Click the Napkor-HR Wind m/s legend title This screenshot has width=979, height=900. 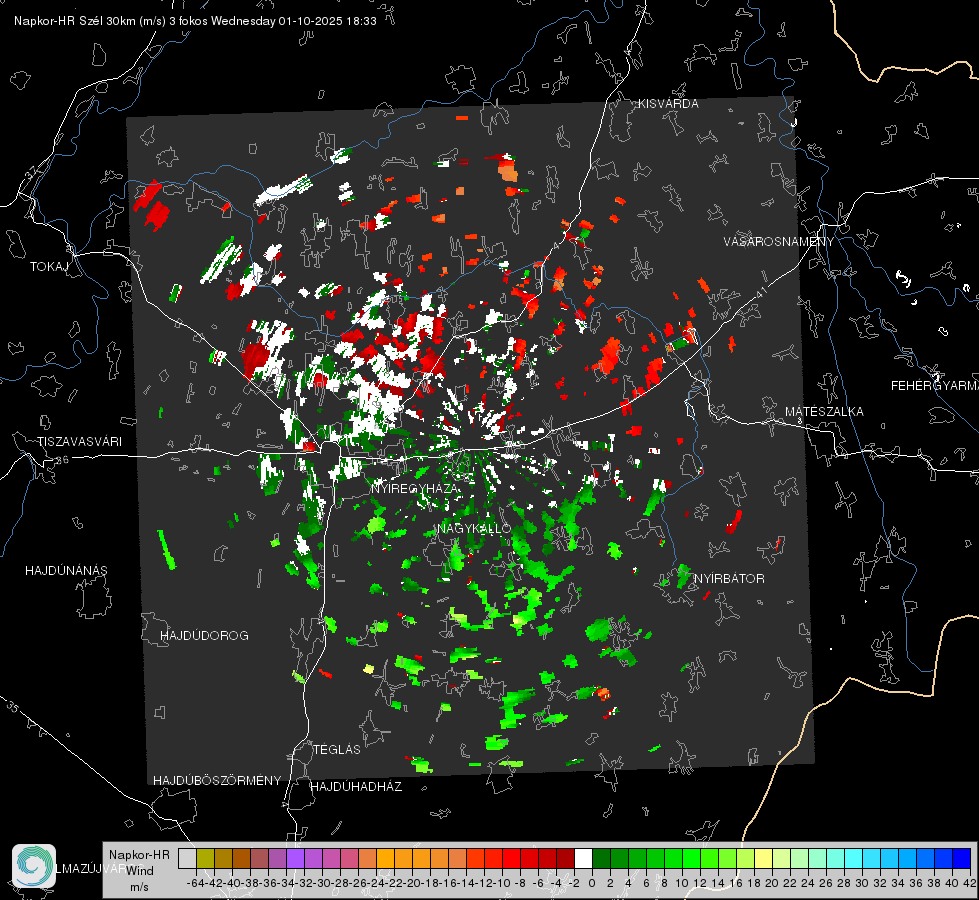pos(139,870)
